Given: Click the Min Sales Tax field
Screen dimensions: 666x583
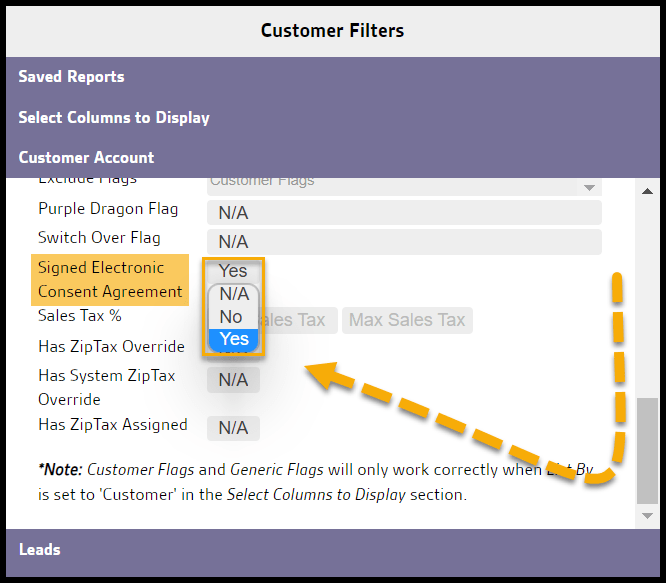Looking at the screenshot, I should [298, 320].
